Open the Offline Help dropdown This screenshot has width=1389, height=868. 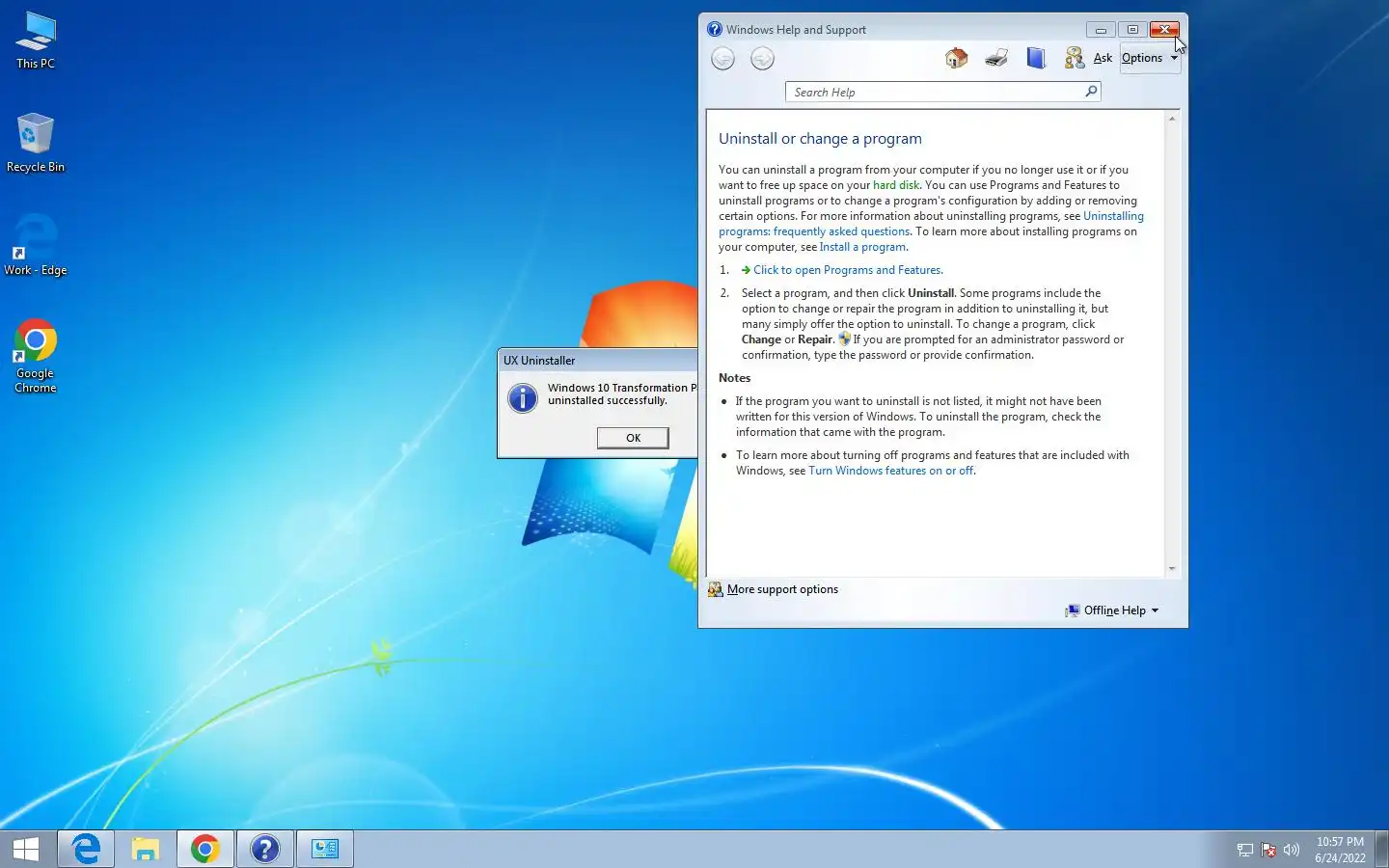[x=1112, y=610]
